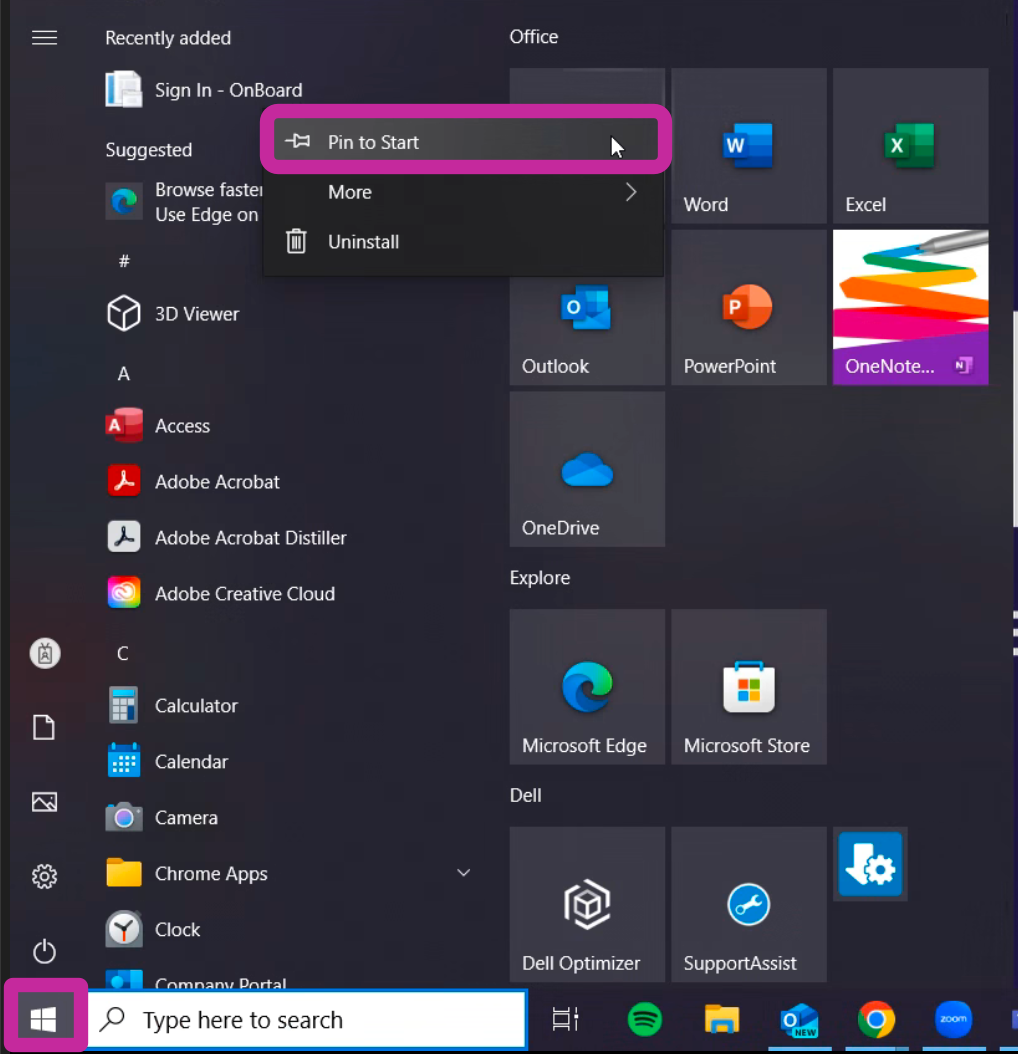Viewport: 1018px width, 1054px height.
Task: Launch the Dell Optimizer tile
Action: pos(587,905)
